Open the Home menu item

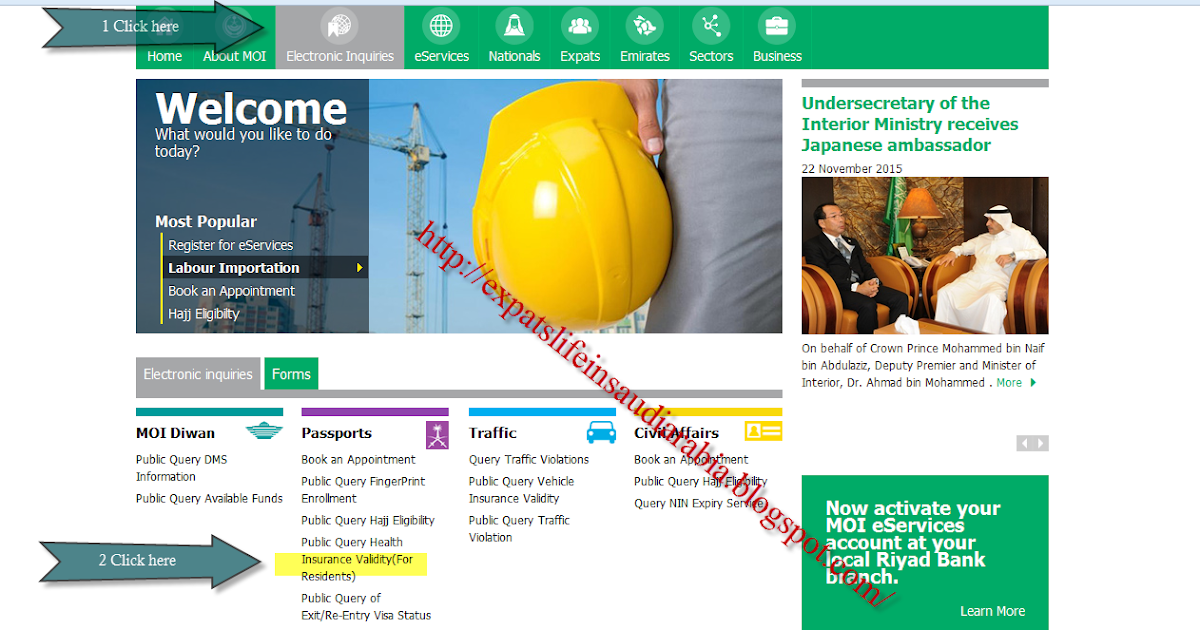pyautogui.click(x=165, y=56)
